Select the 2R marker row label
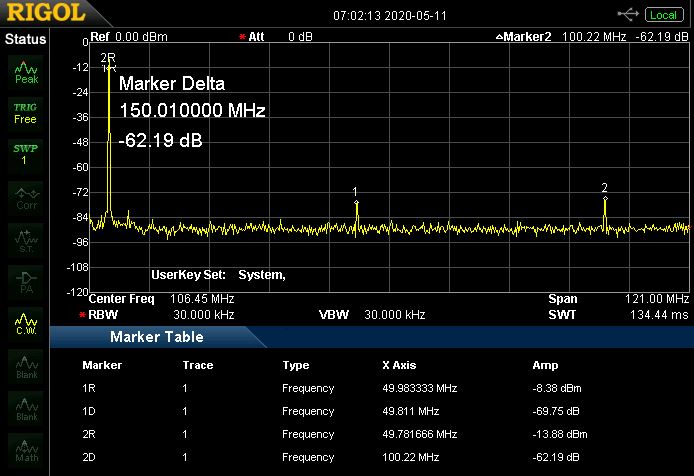This screenshot has height=476, width=694. (89, 434)
